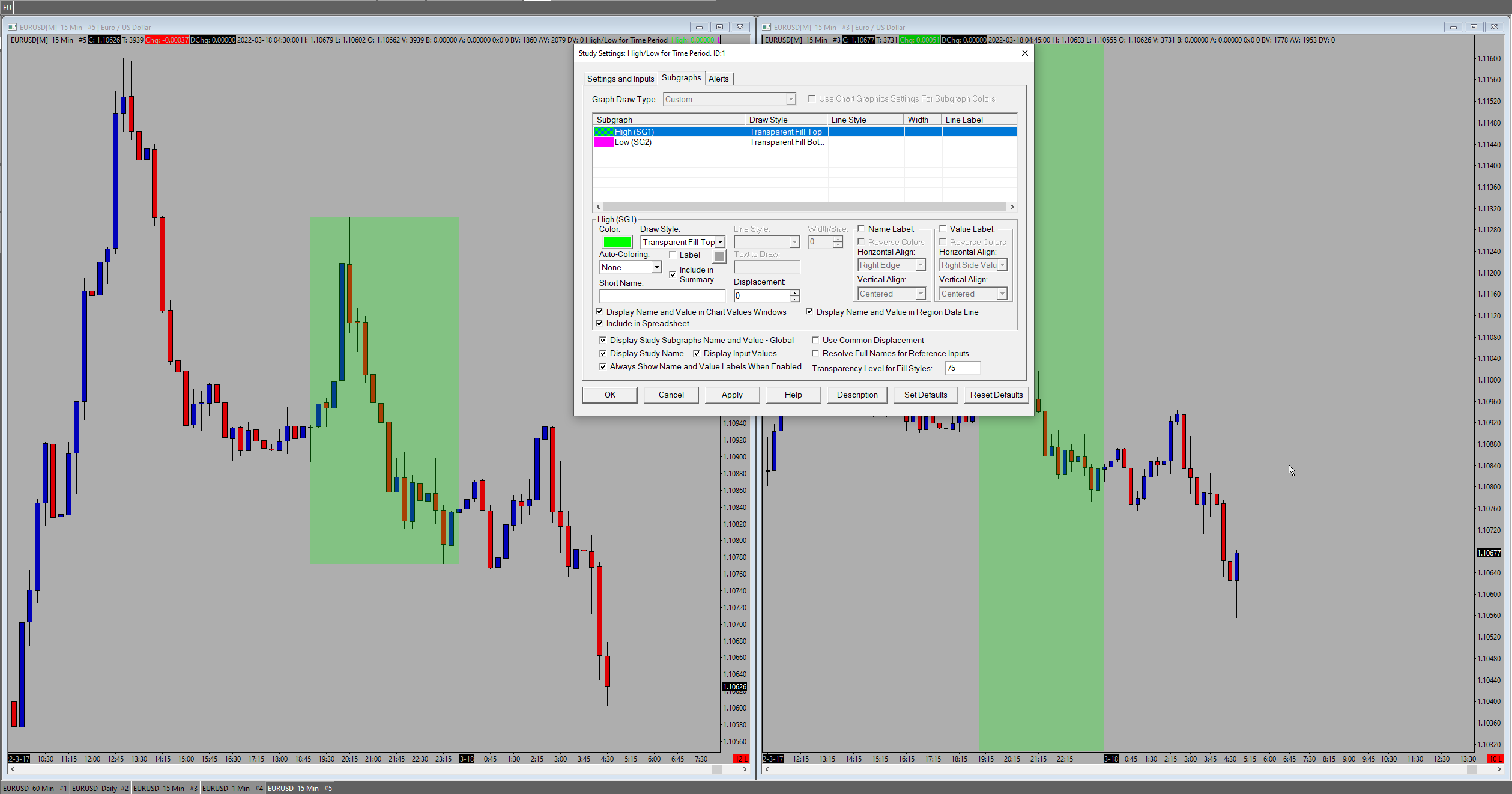Increase Displacement with the up spinner
The image size is (1512, 794).
pos(794,292)
